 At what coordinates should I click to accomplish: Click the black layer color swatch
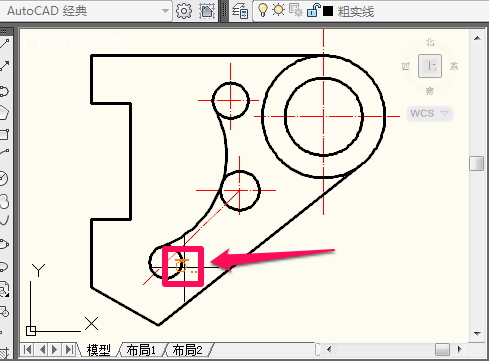[x=328, y=11]
